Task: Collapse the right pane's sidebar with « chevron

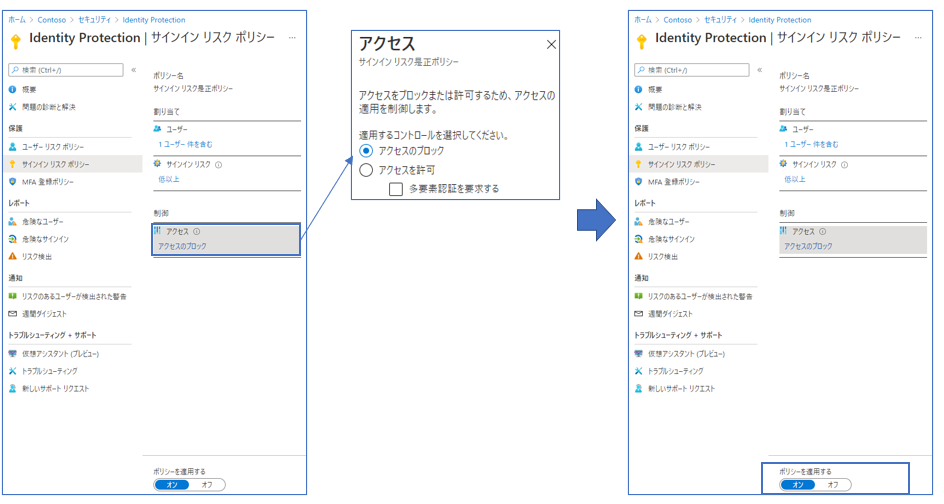Action: [x=760, y=70]
